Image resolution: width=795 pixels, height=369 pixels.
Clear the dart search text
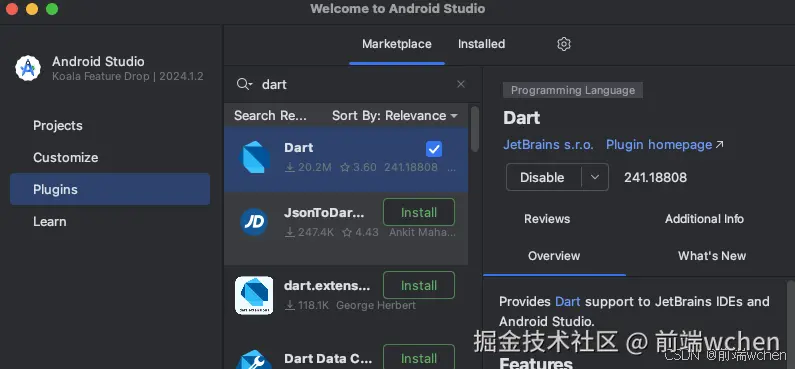pyautogui.click(x=461, y=84)
